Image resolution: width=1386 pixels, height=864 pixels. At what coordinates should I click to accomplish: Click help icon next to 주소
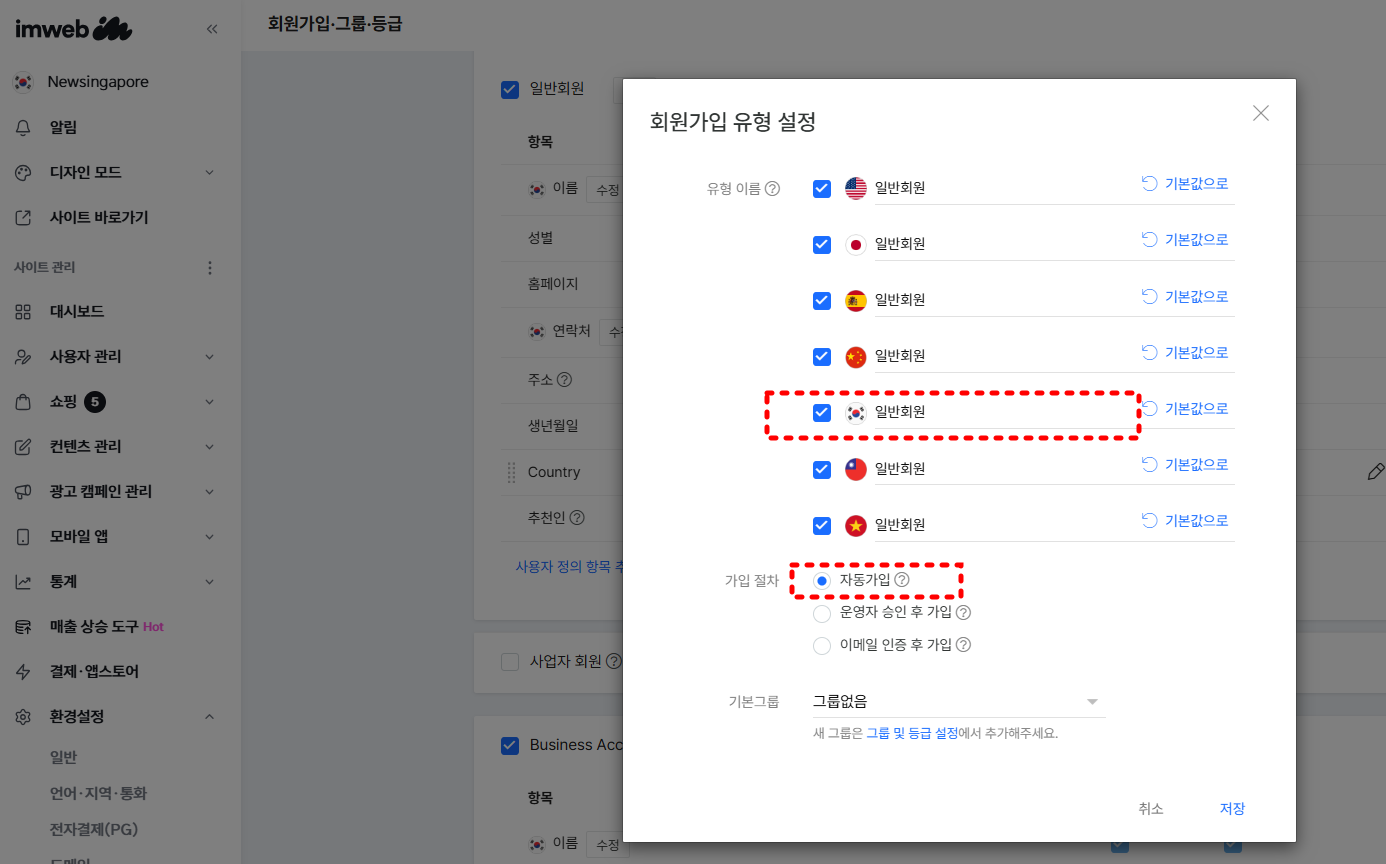coord(564,380)
